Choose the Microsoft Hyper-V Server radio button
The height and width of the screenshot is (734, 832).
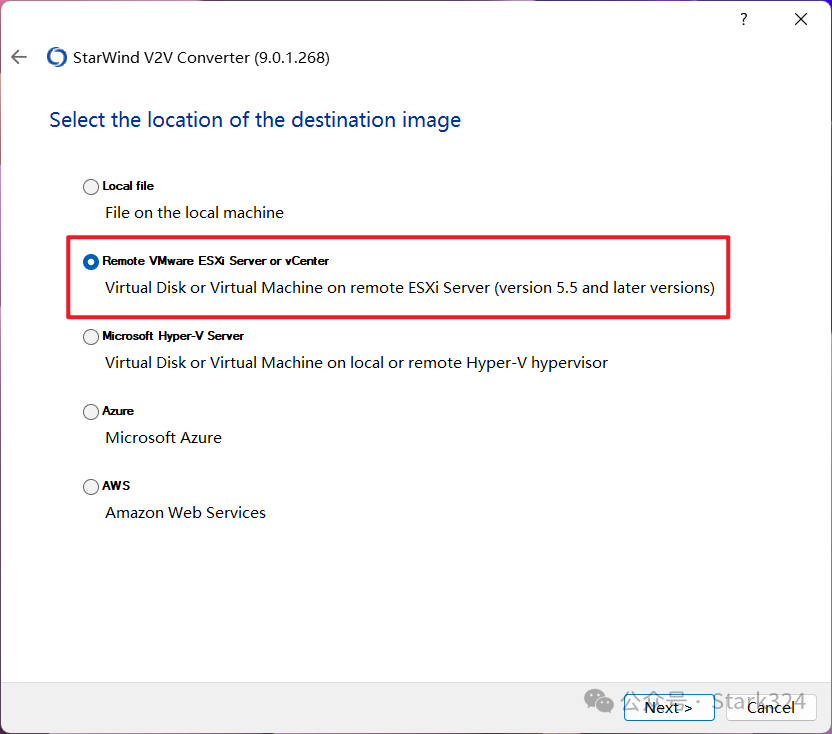(91, 336)
